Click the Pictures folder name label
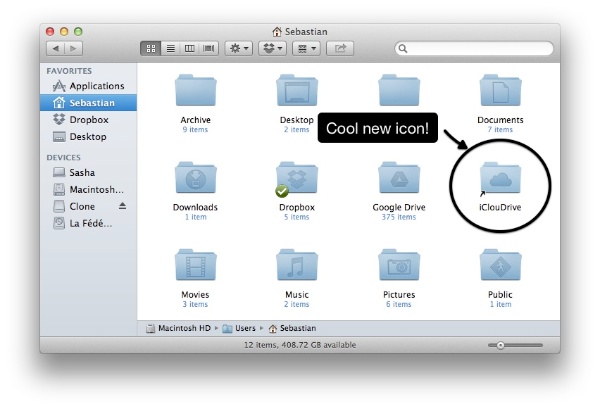 click(399, 294)
